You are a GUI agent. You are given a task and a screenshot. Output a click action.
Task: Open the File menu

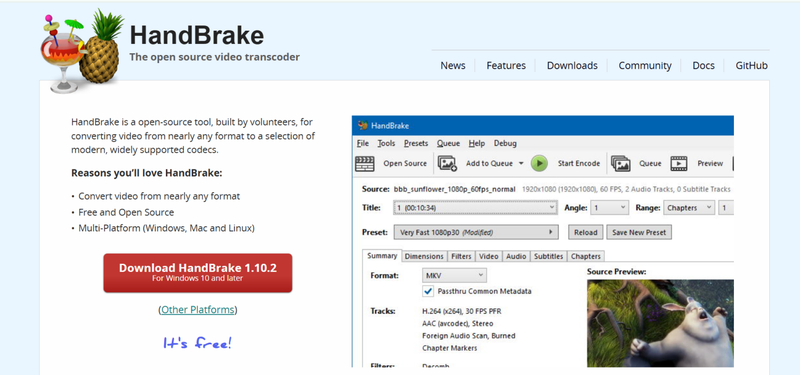click(x=362, y=143)
